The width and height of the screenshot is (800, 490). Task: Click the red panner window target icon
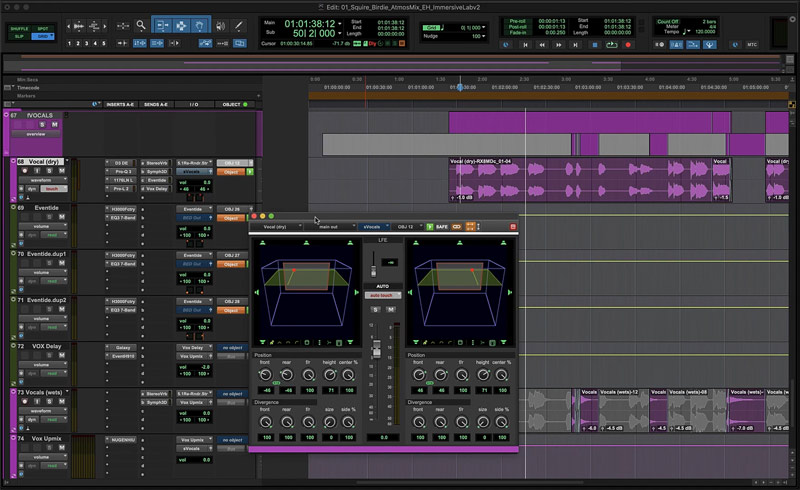pyautogui.click(x=513, y=227)
